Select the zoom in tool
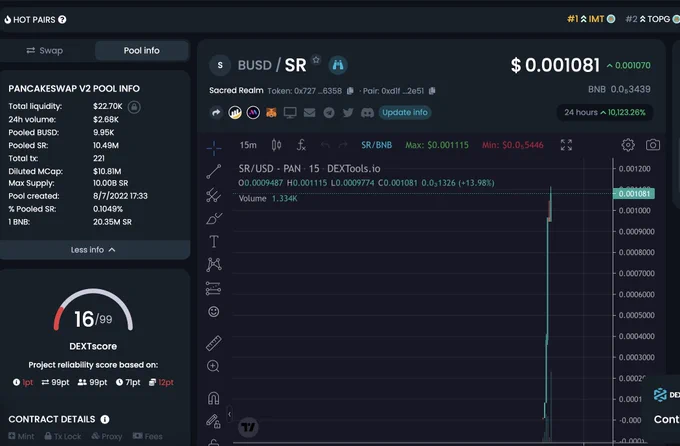 [213, 366]
